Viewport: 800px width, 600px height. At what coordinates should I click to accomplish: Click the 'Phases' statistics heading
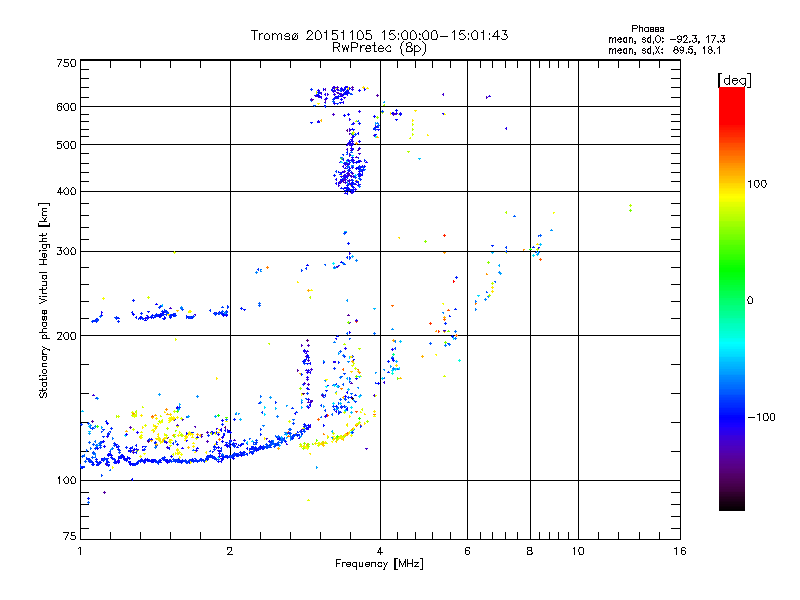tap(647, 29)
